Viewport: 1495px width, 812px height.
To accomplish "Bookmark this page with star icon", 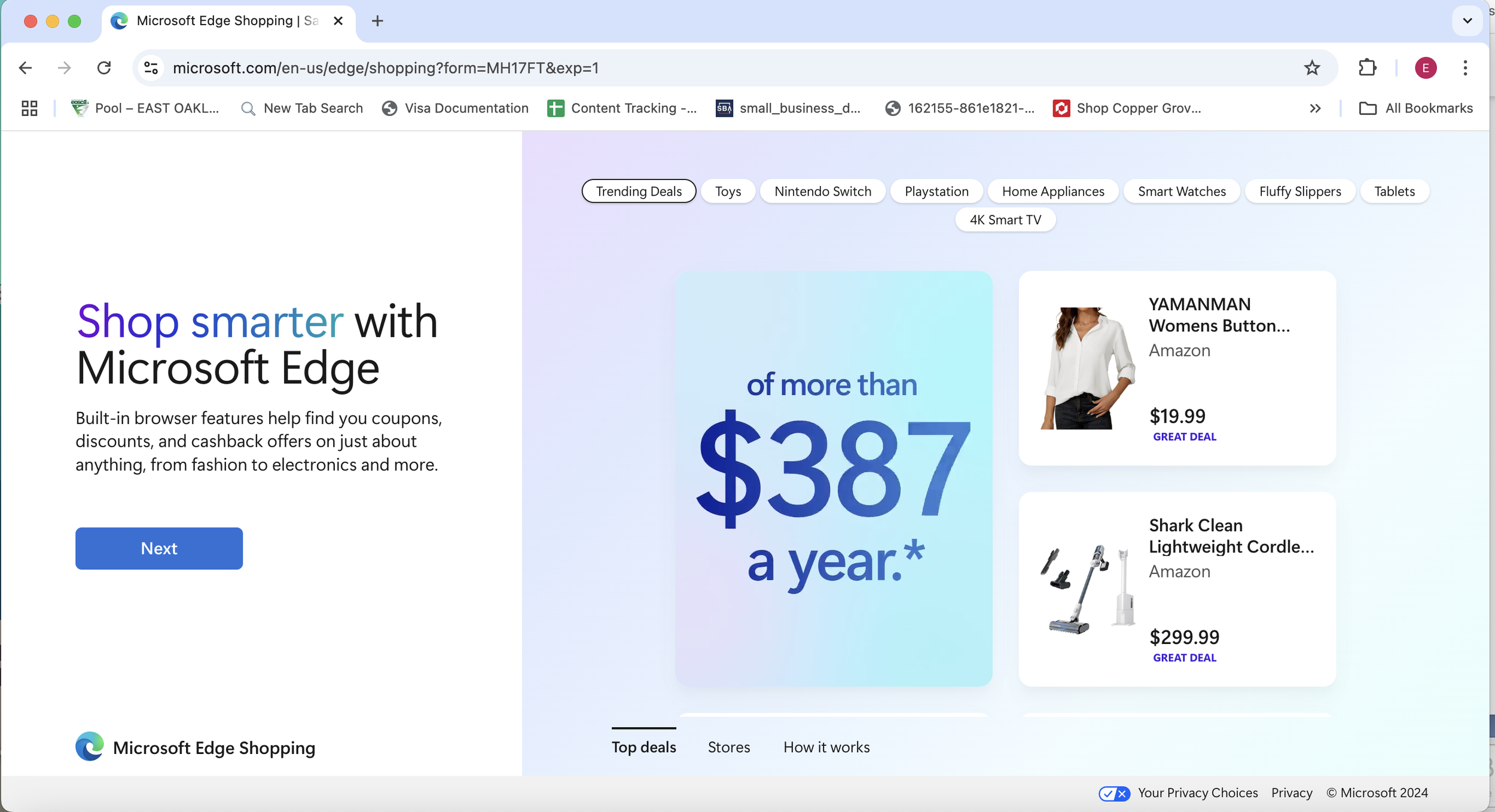I will (1311, 68).
